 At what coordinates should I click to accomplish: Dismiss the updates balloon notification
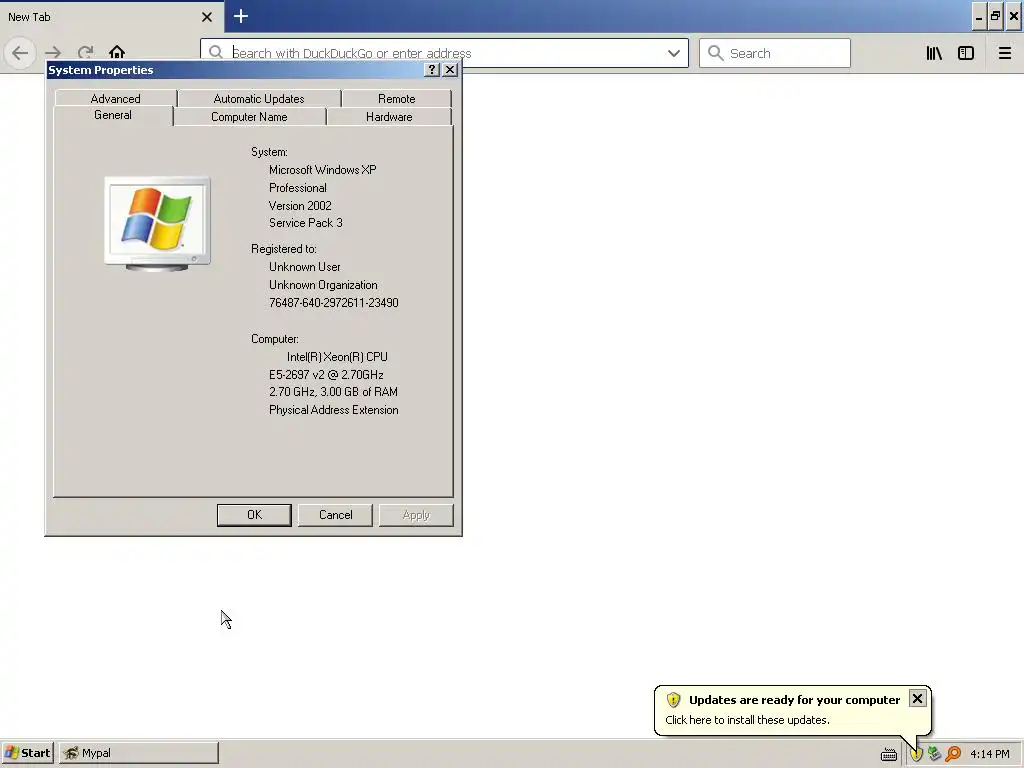917,699
